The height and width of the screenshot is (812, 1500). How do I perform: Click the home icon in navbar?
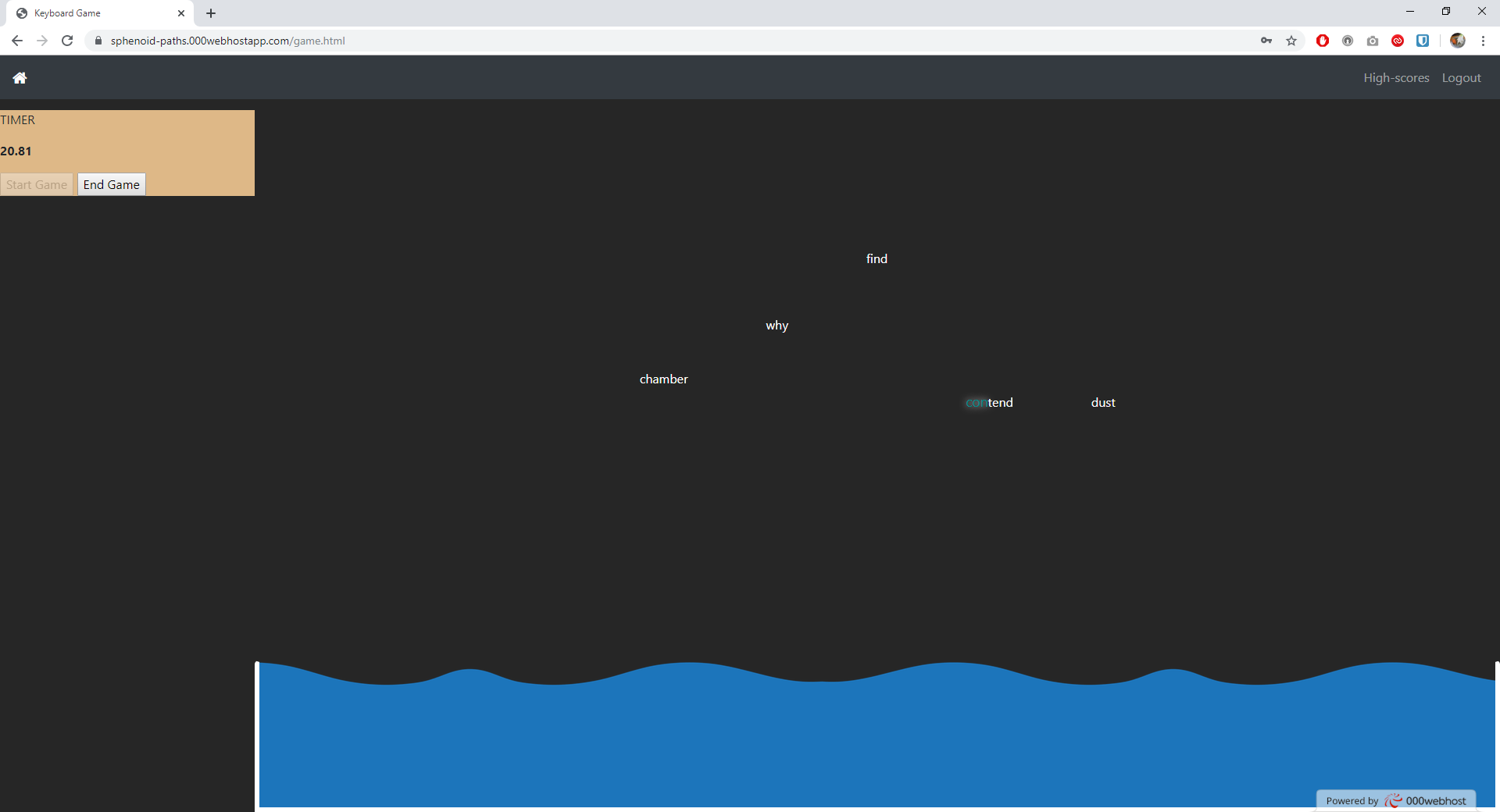20,78
